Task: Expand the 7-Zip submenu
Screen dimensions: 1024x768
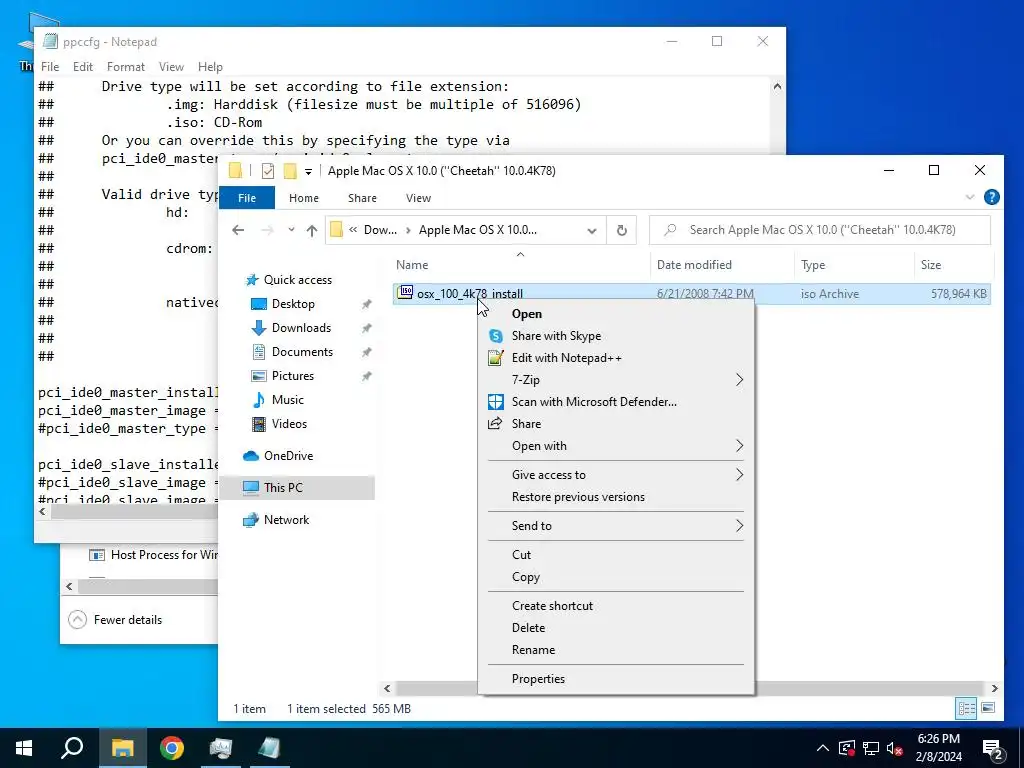Action: [x=616, y=379]
